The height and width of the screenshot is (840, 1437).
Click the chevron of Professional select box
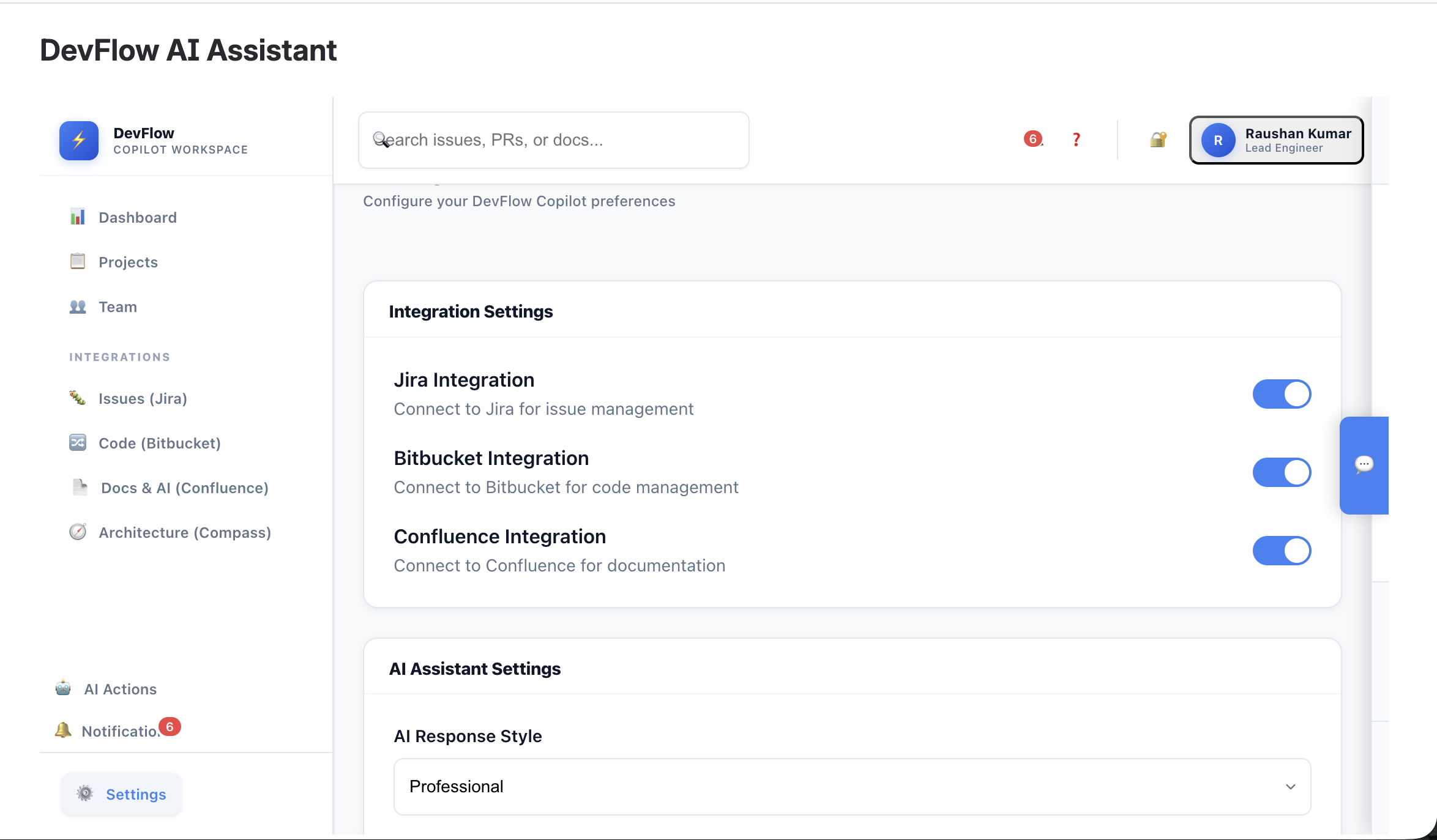pos(1290,787)
